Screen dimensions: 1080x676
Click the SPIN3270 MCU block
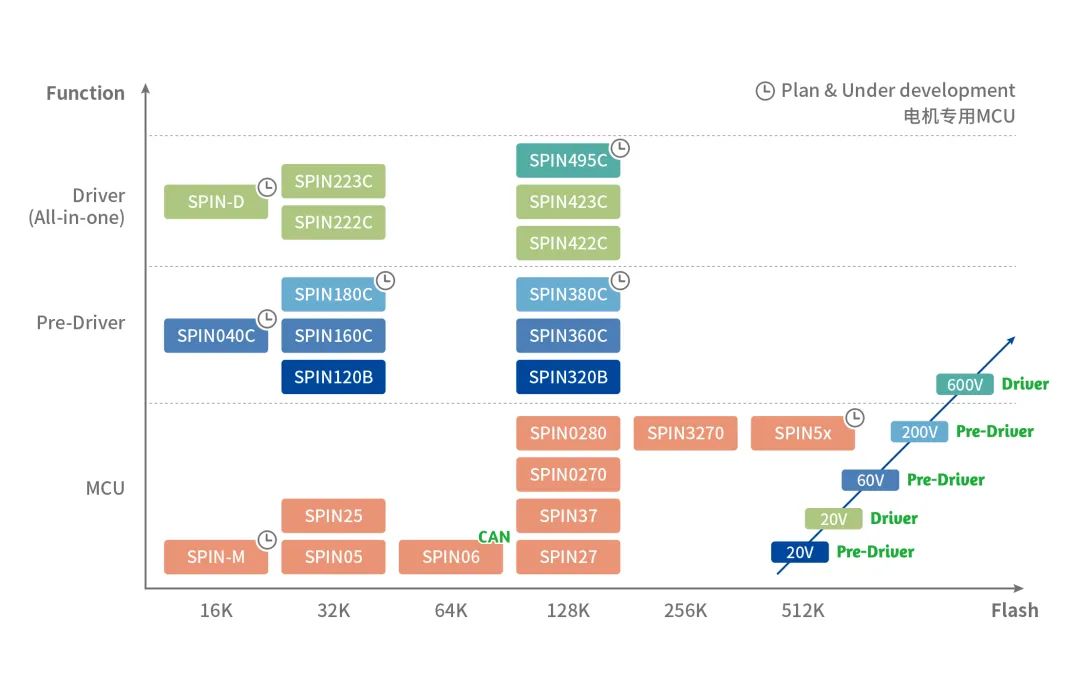point(685,433)
